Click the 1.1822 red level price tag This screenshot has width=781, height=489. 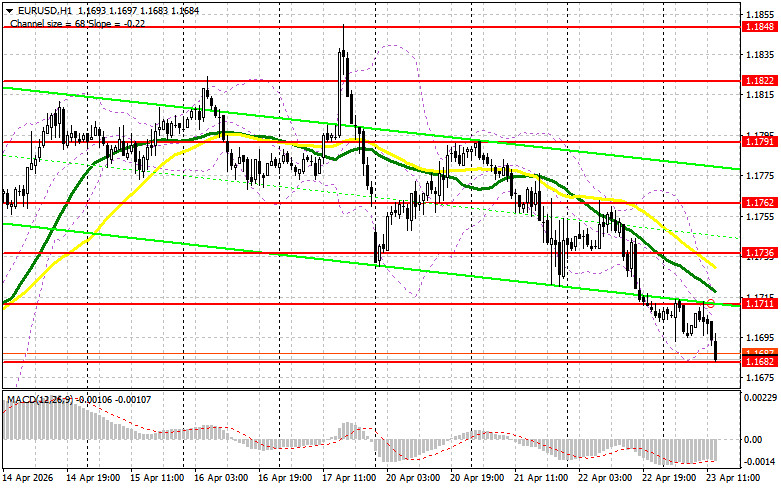coord(760,81)
